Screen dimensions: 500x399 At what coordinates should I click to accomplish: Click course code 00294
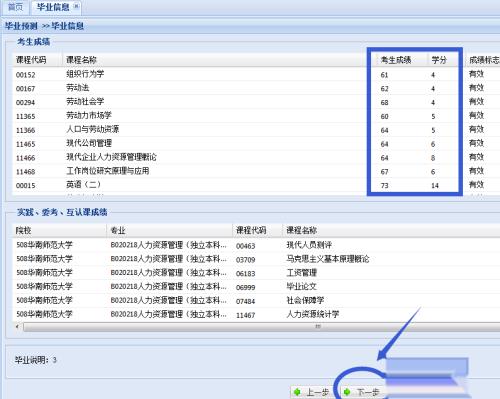pyautogui.click(x=26, y=103)
